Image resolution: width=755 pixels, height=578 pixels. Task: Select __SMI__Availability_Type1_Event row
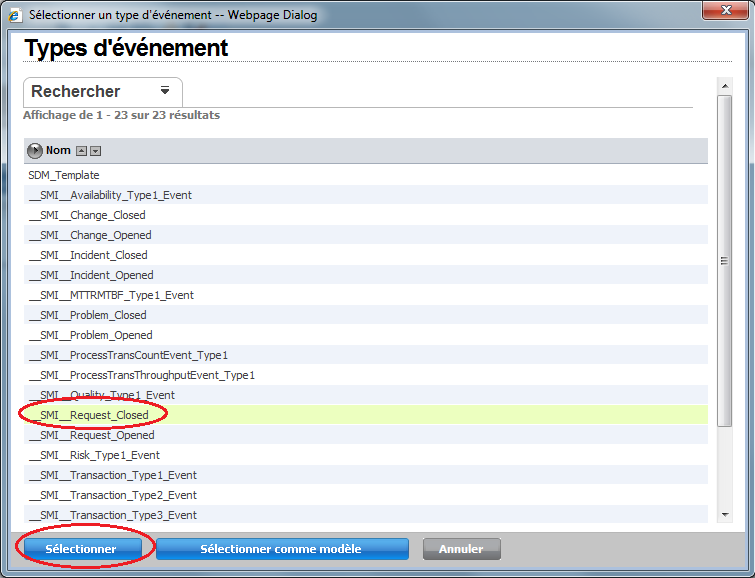(366, 195)
